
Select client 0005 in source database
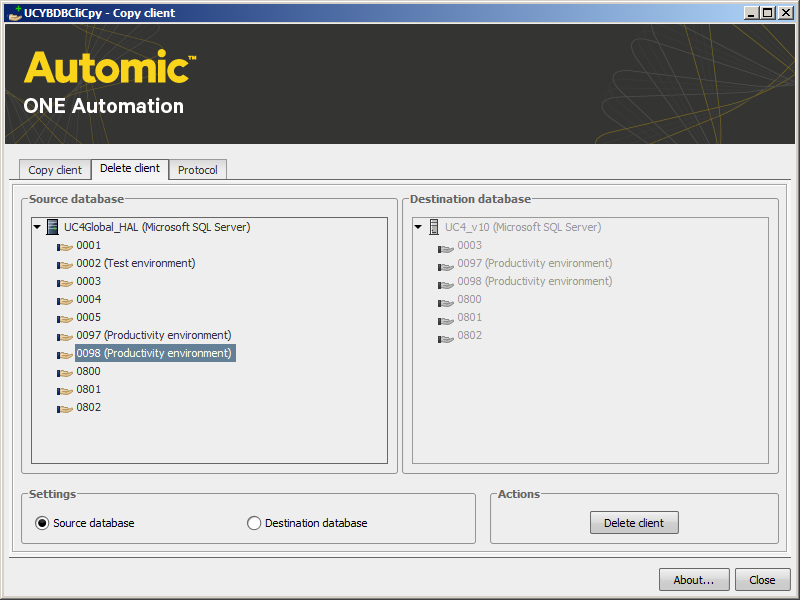point(89,317)
